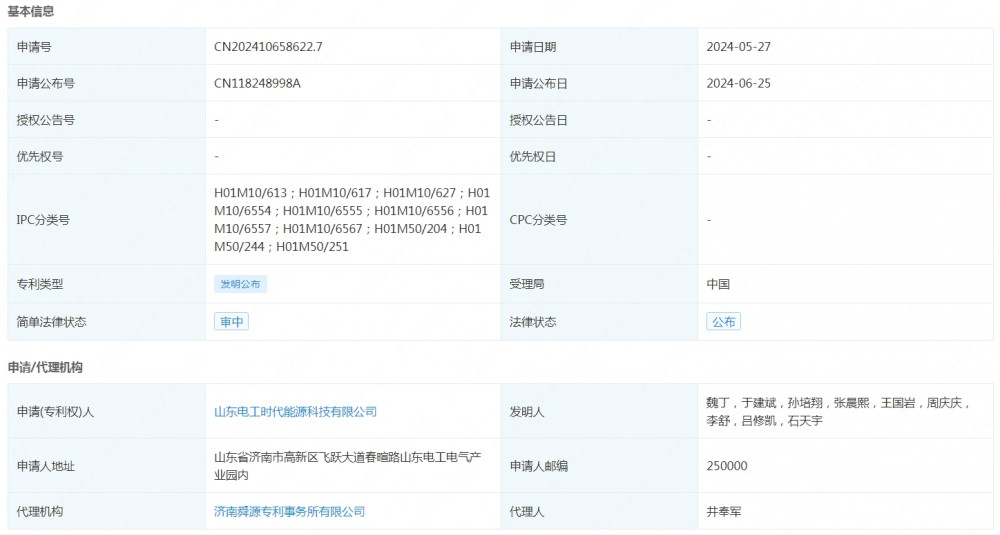Click the 审中 legal status tag
Image resolution: width=1000 pixels, height=535 pixels.
[231, 322]
